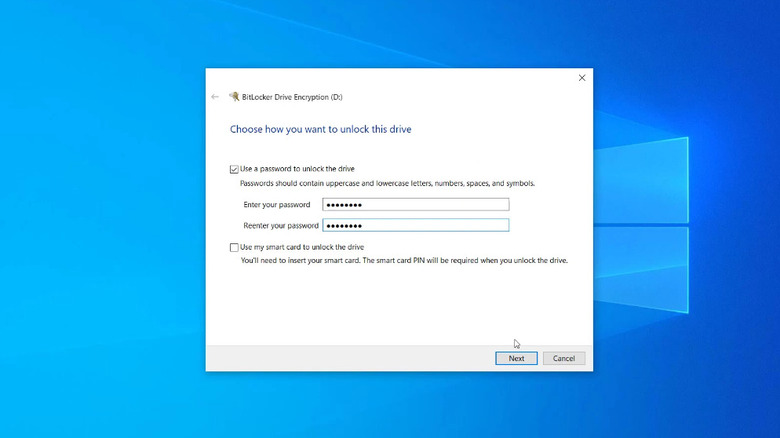Click the heading Choose how you want to unlock this drive
The image size is (780, 438).
point(320,129)
